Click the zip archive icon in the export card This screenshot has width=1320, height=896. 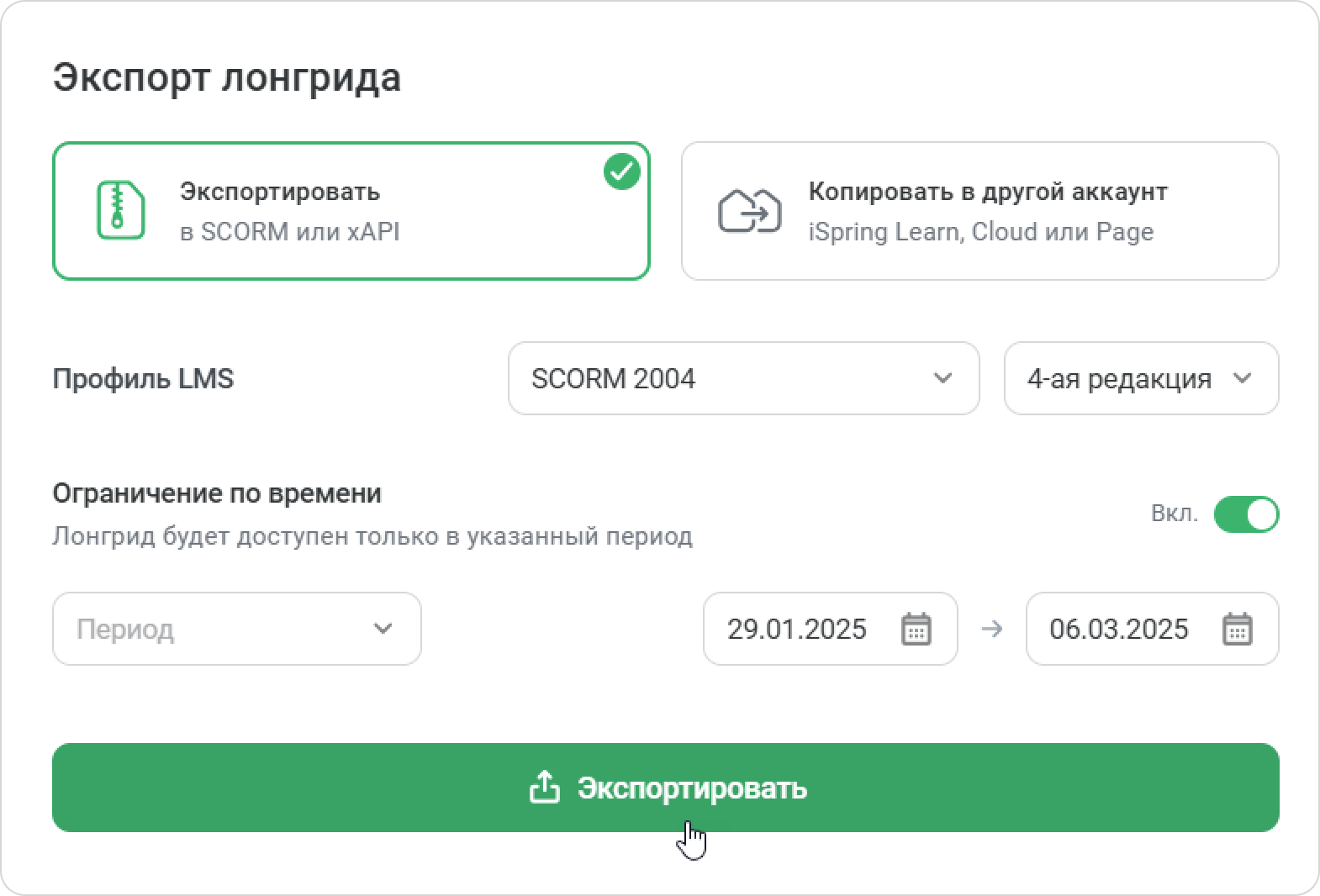pyautogui.click(x=121, y=210)
